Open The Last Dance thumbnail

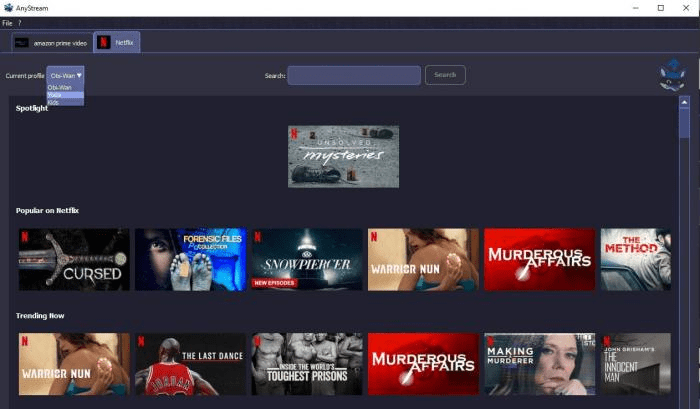click(190, 364)
